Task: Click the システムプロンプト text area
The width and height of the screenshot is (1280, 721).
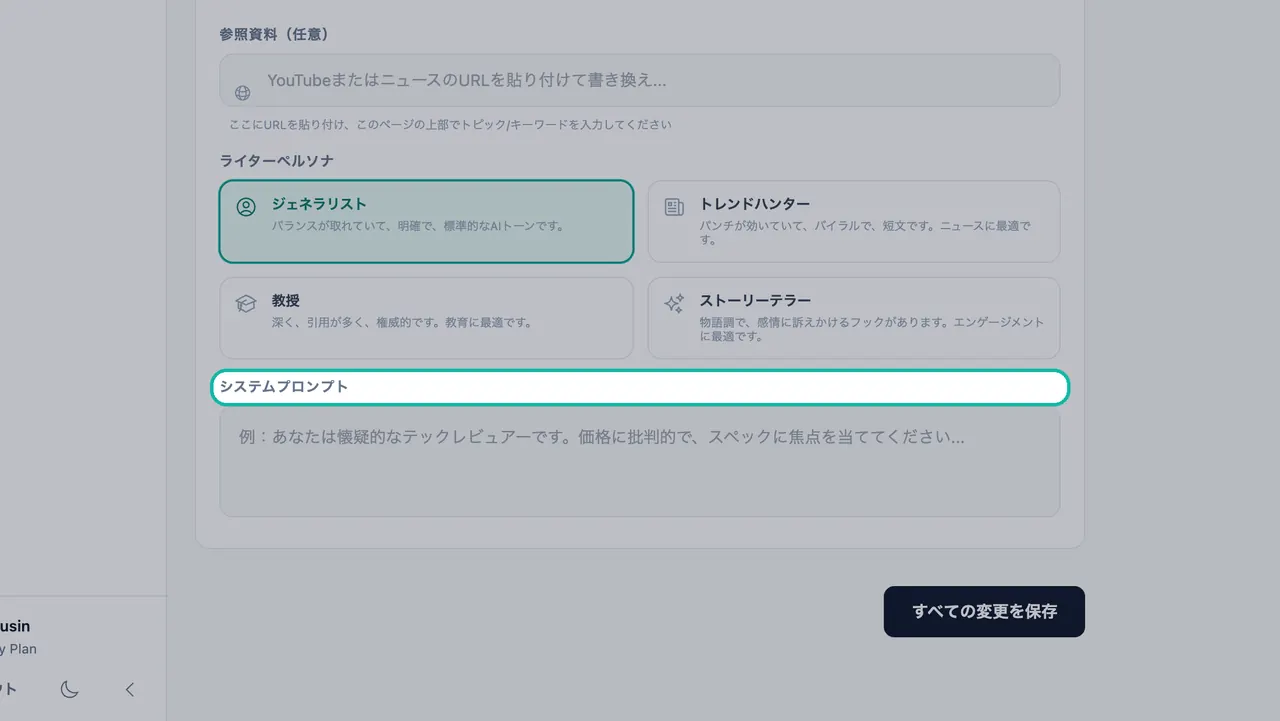Action: [x=640, y=462]
